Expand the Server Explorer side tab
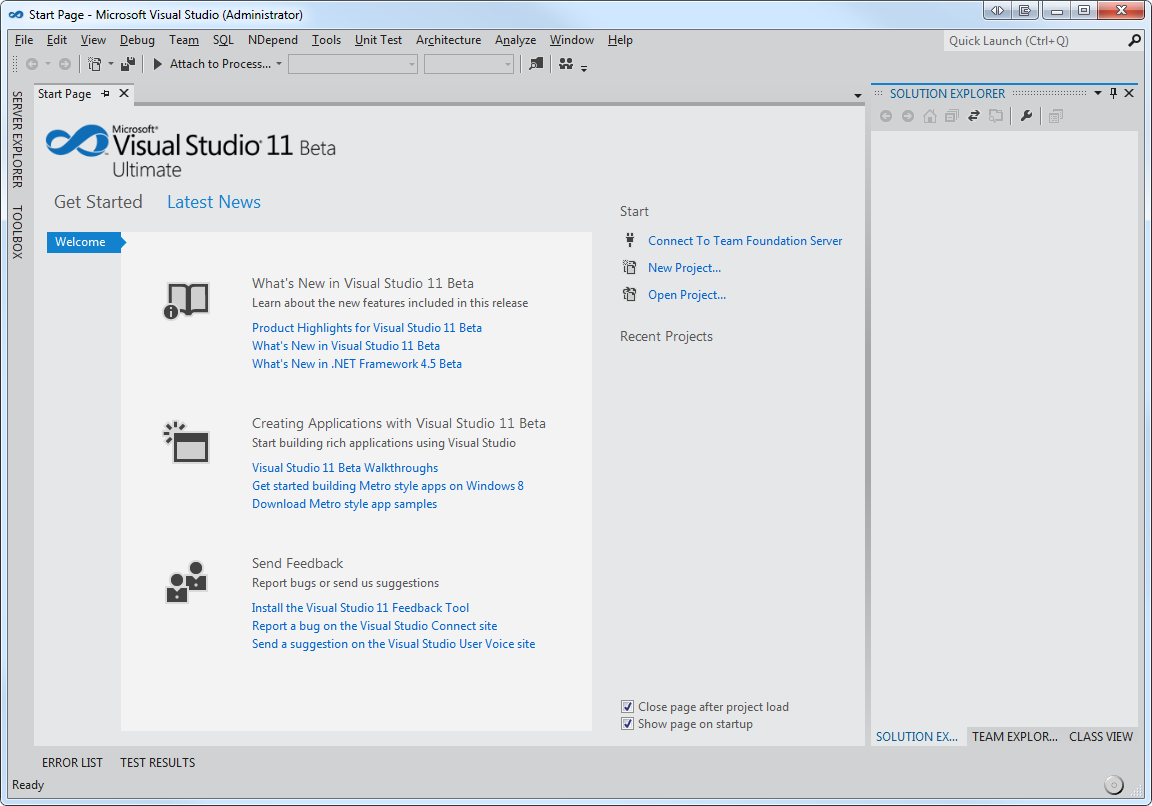The height and width of the screenshot is (806, 1152). click(17, 140)
